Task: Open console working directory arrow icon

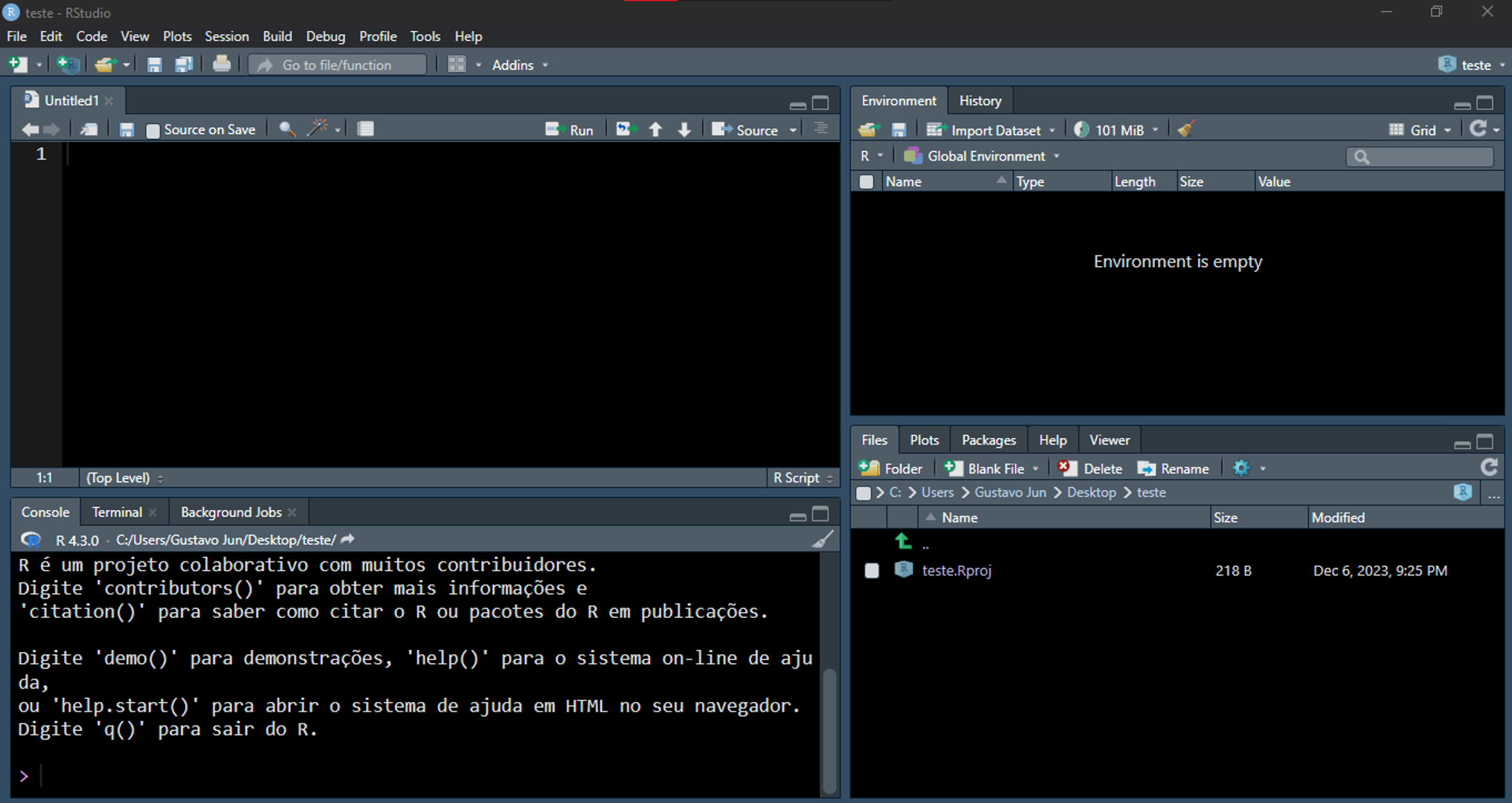Action: pyautogui.click(x=347, y=539)
